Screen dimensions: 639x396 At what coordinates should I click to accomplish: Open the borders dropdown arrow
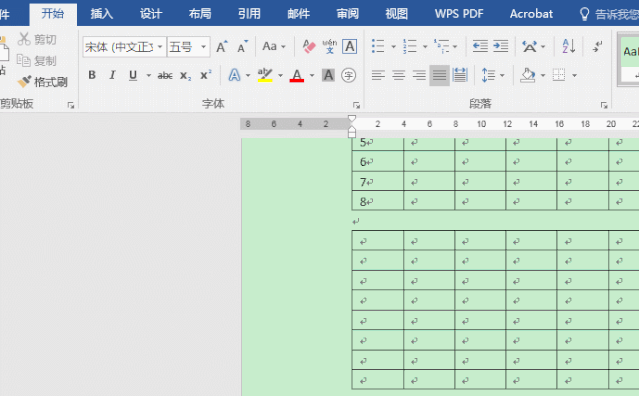point(575,75)
